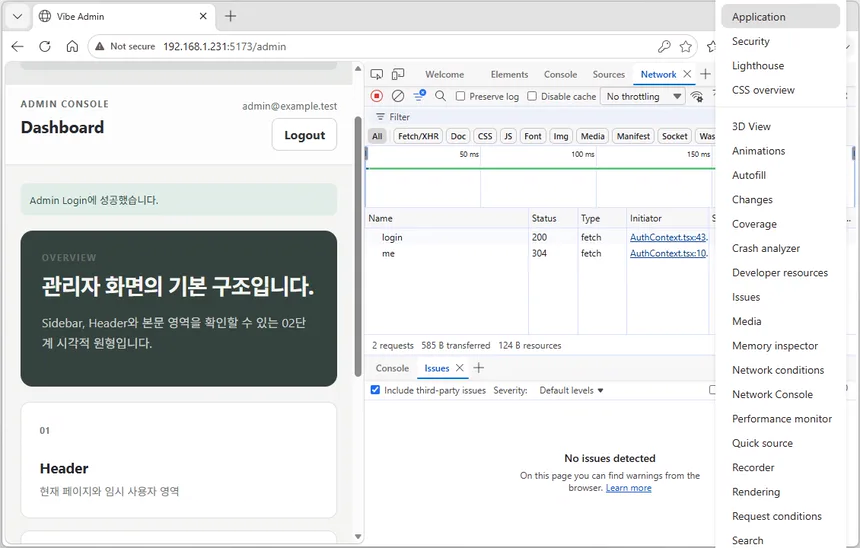Switch to Console devtools tab
This screenshot has width=860, height=548.
click(561, 75)
